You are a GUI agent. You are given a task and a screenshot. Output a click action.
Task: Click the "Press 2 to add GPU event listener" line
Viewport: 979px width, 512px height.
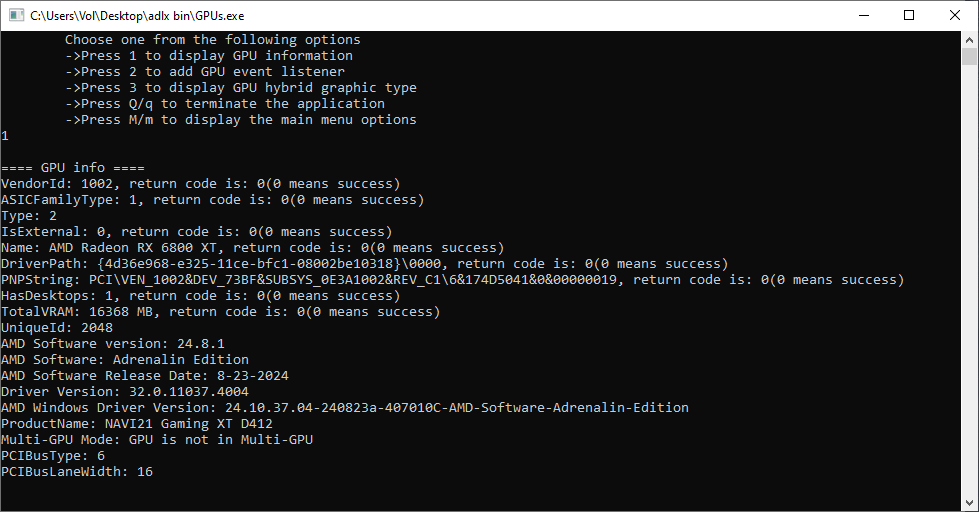205,72
